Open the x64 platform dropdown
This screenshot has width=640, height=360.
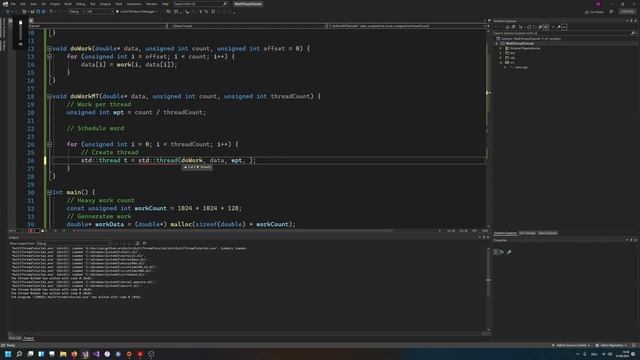pyautogui.click(x=100, y=12)
